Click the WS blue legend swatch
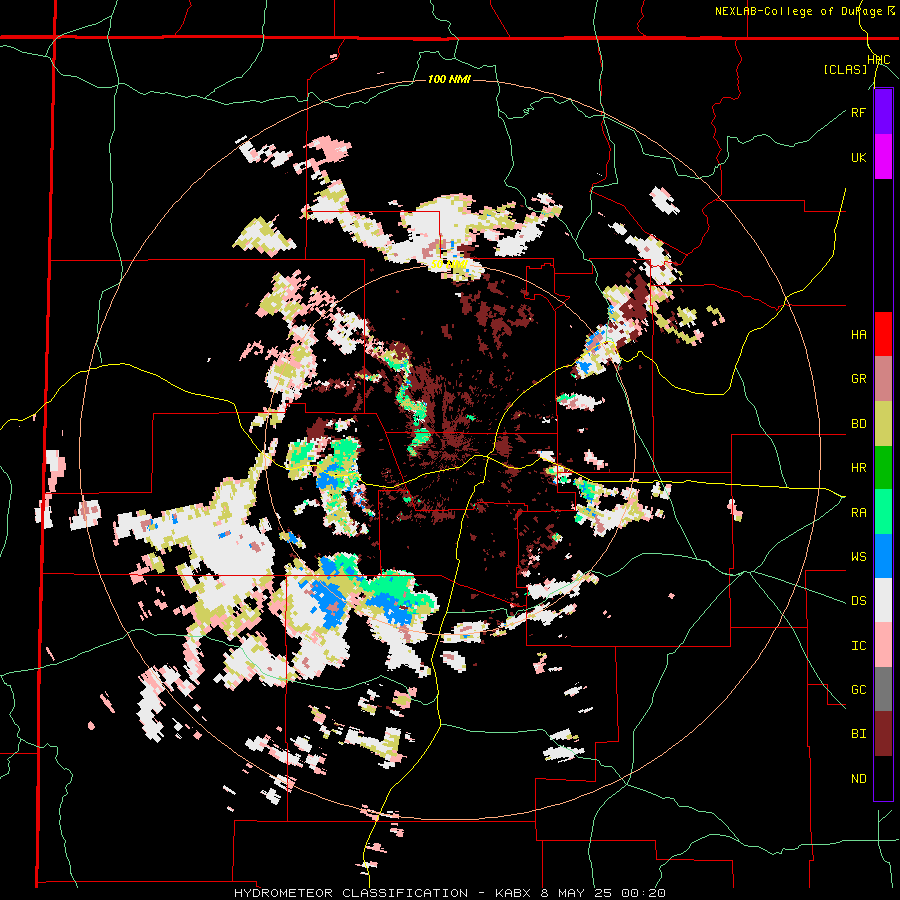The height and width of the screenshot is (900, 900). (883, 556)
